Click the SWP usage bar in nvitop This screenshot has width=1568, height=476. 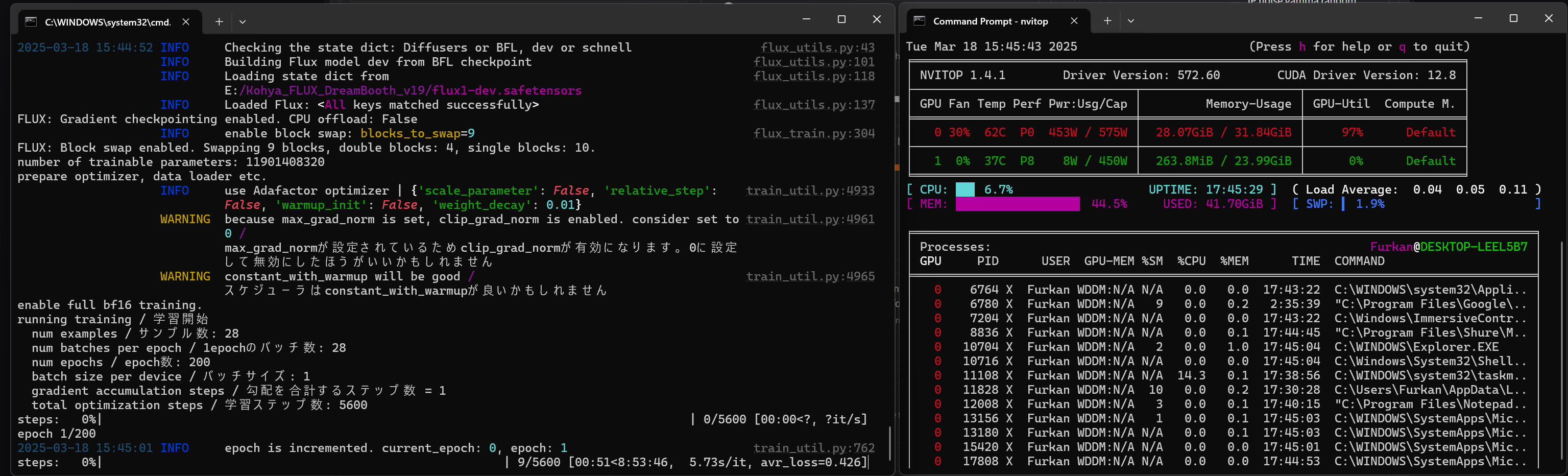click(x=1343, y=204)
